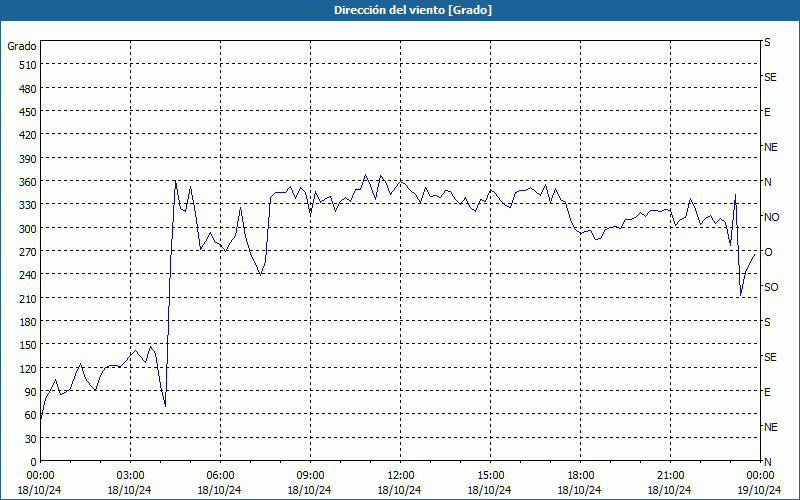Click the 90 degree axis label
The image size is (800, 500).
[x=31, y=392]
